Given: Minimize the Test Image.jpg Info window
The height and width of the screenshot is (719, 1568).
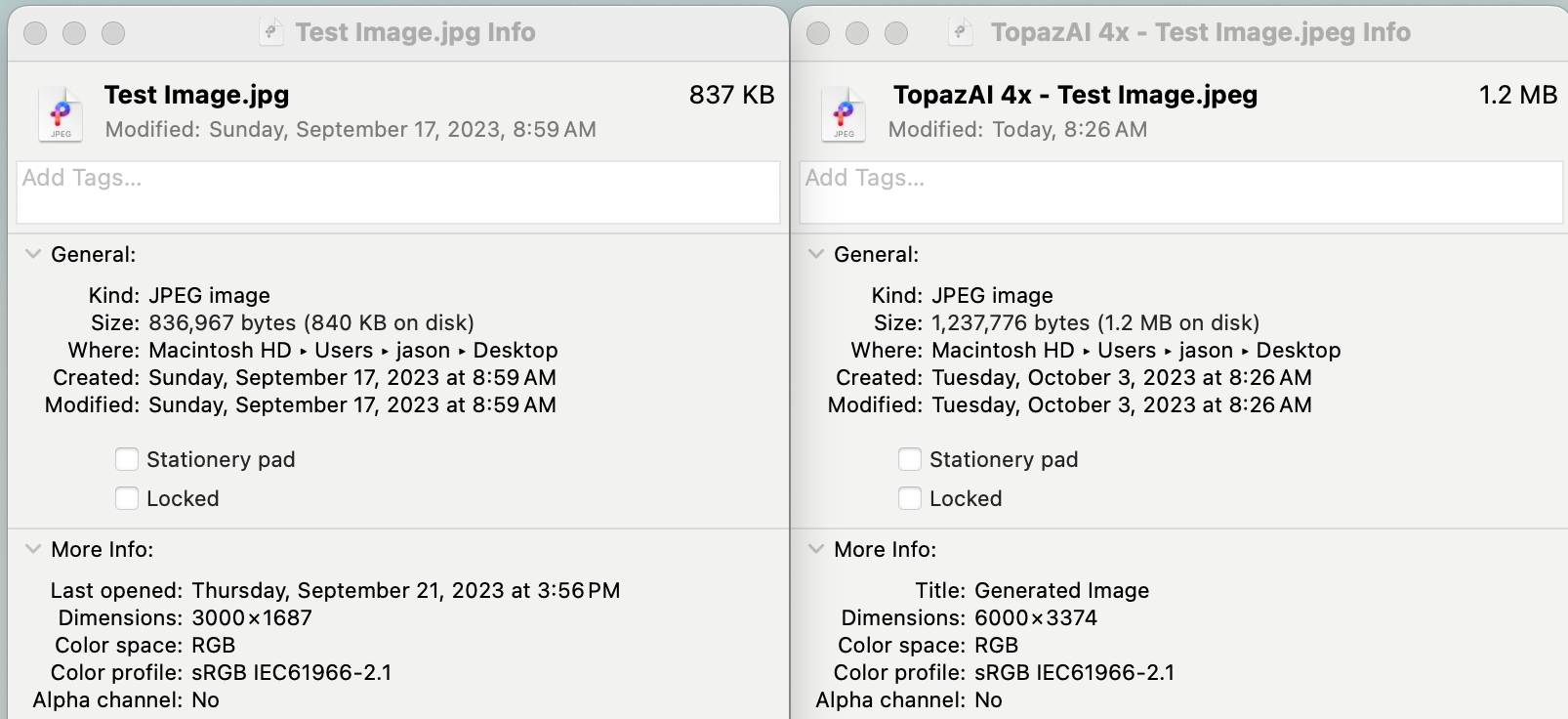Looking at the screenshot, I should [74, 33].
